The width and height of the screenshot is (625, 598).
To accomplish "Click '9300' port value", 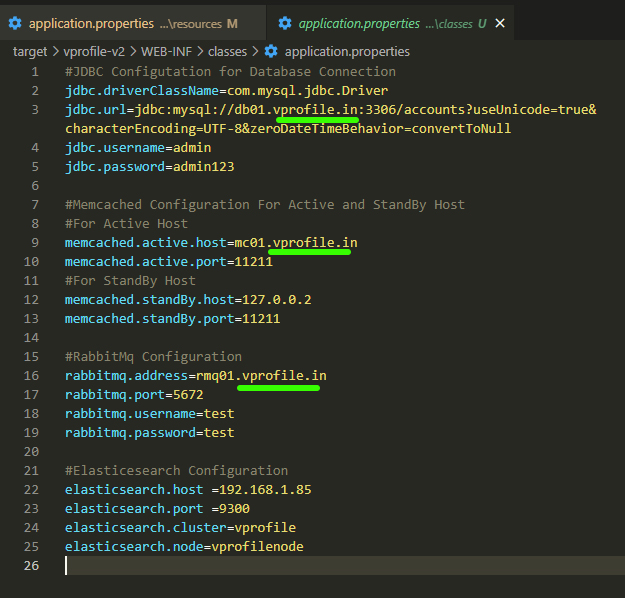I will click(234, 509).
